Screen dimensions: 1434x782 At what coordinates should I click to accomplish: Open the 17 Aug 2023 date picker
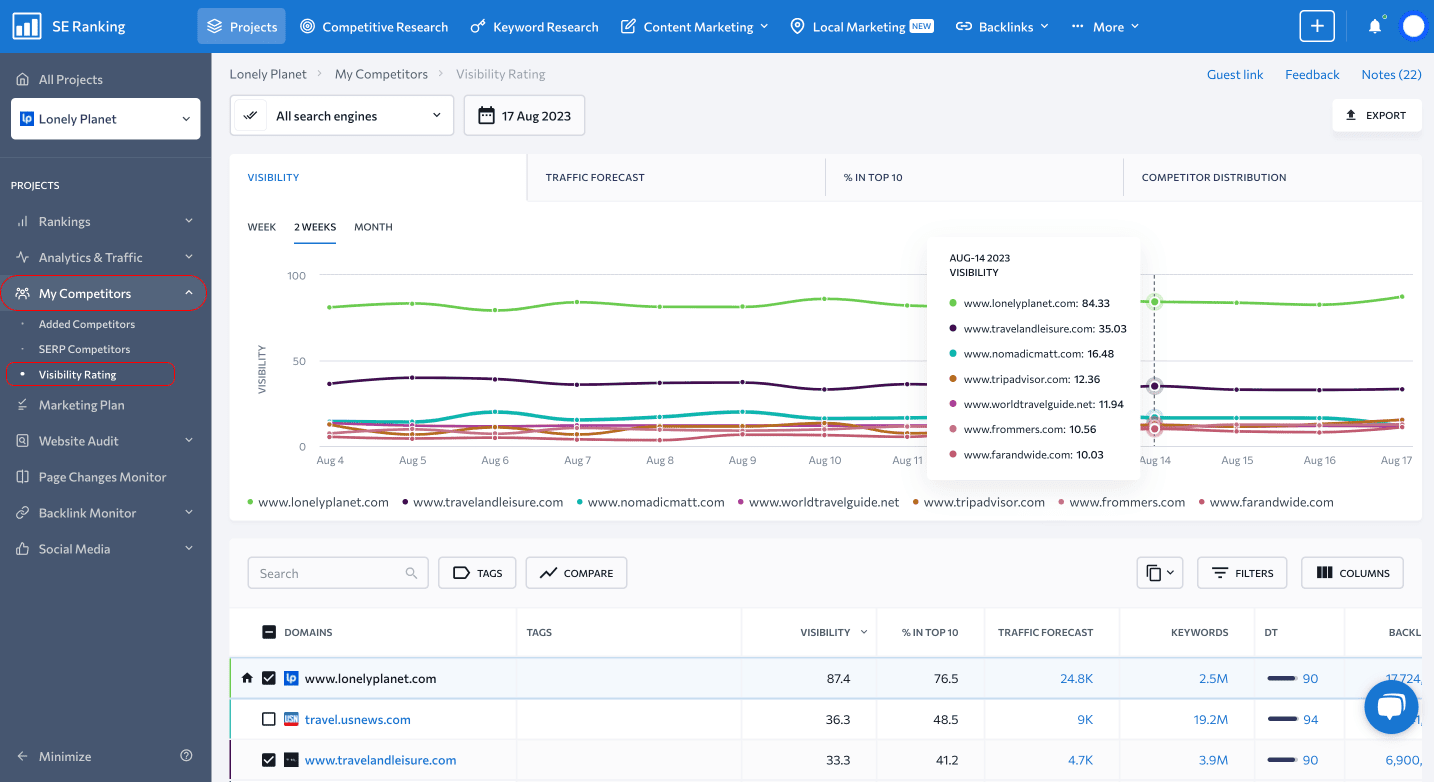point(525,116)
